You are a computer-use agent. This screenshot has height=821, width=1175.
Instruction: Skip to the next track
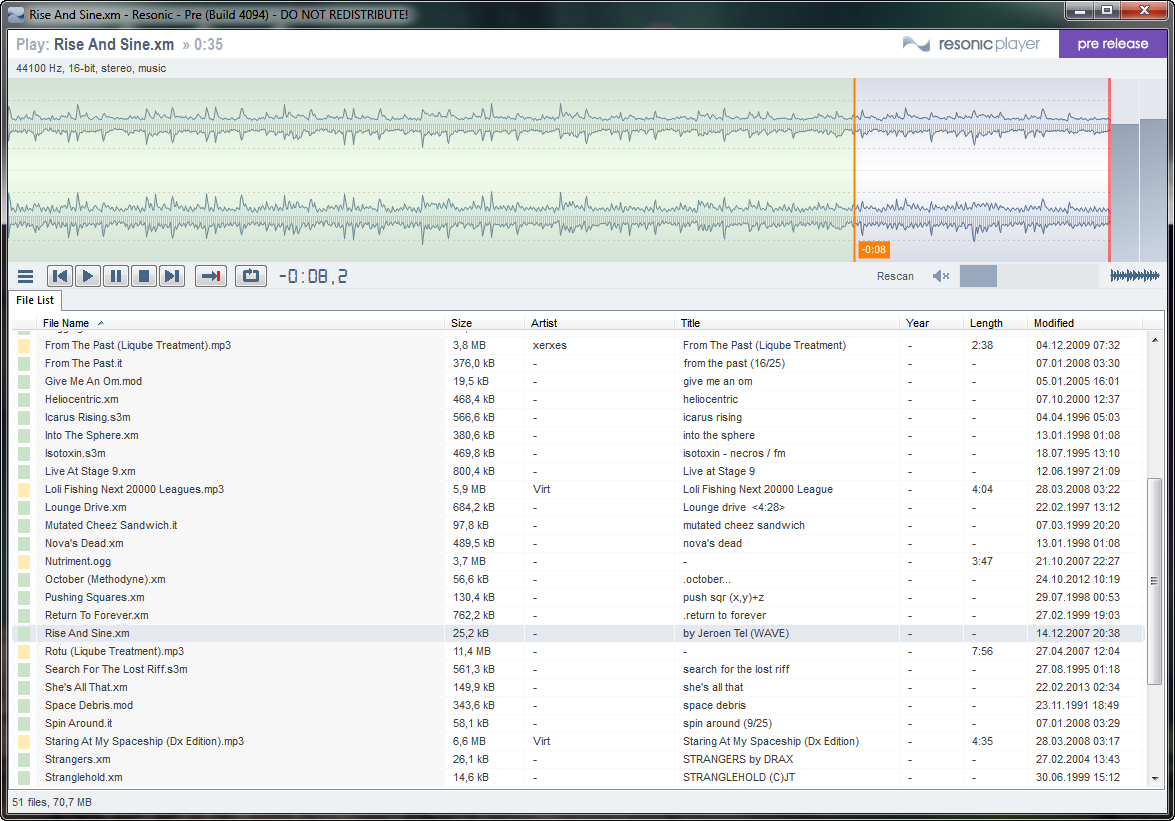pyautogui.click(x=172, y=277)
